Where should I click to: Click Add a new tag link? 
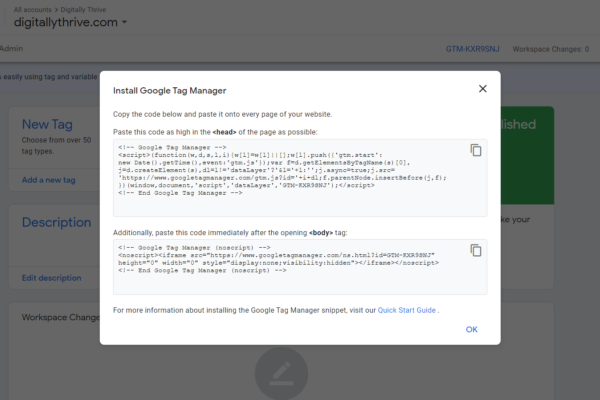[49, 180]
